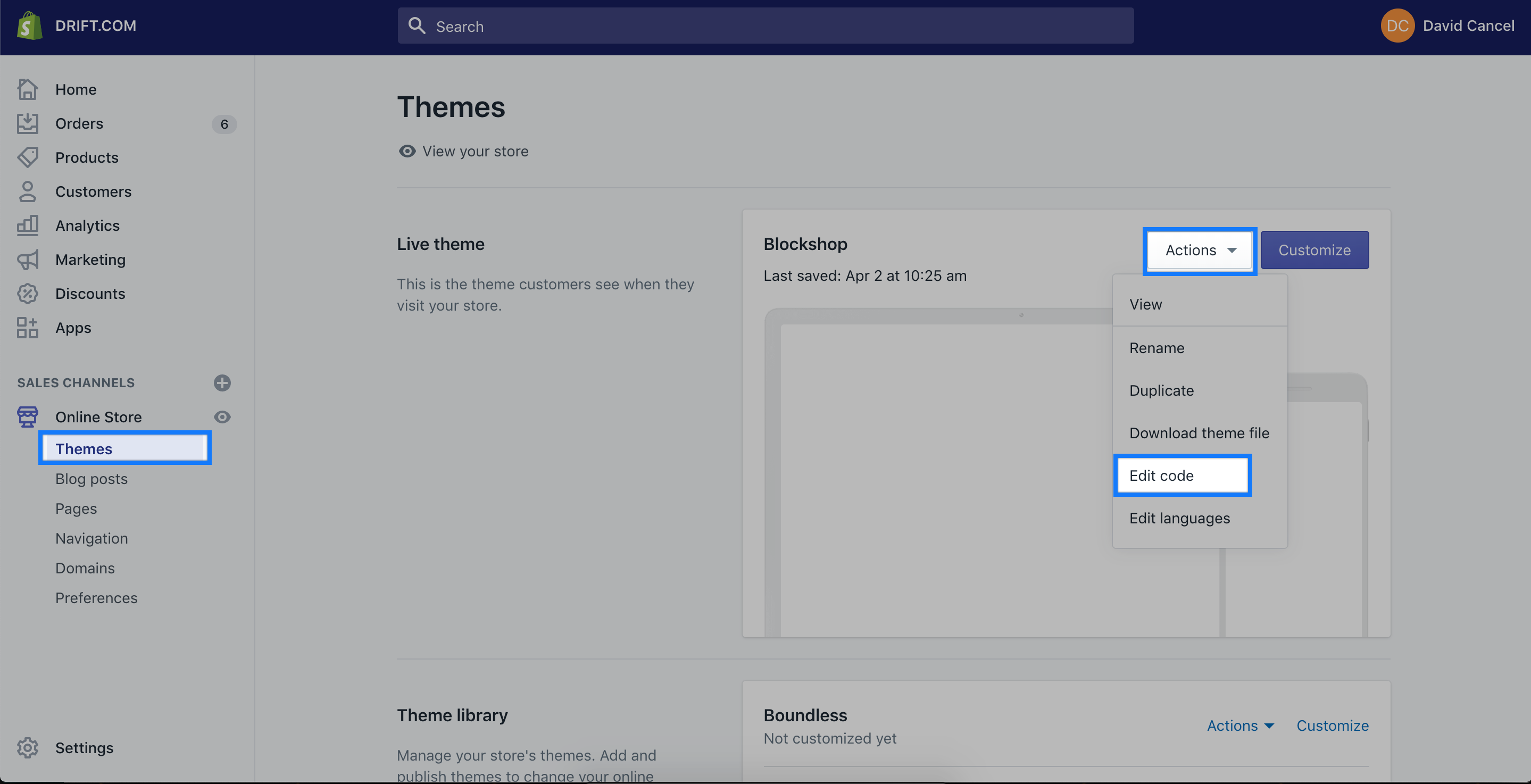Viewport: 1531px width, 784px height.
Task: Add a sales channel with plus icon
Action: coord(222,383)
